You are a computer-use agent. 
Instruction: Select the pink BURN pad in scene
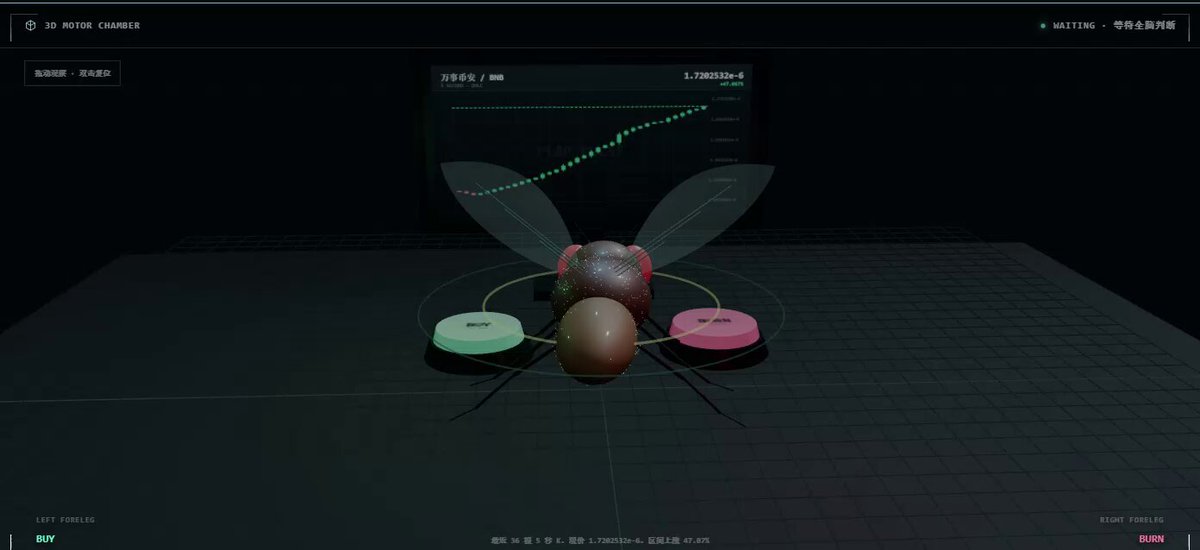716,327
